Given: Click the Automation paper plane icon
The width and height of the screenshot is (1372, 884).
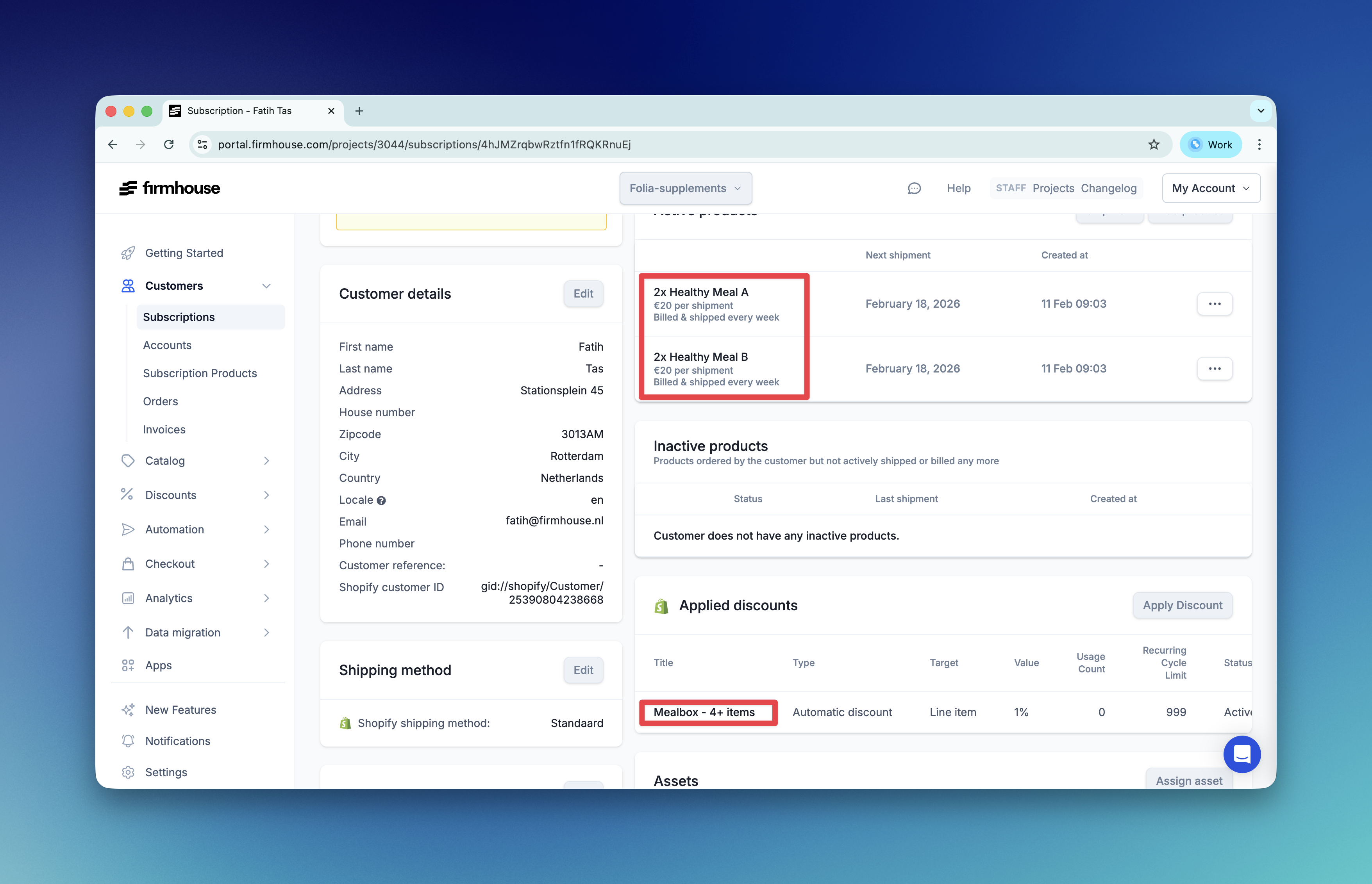Looking at the screenshot, I should pyautogui.click(x=128, y=529).
